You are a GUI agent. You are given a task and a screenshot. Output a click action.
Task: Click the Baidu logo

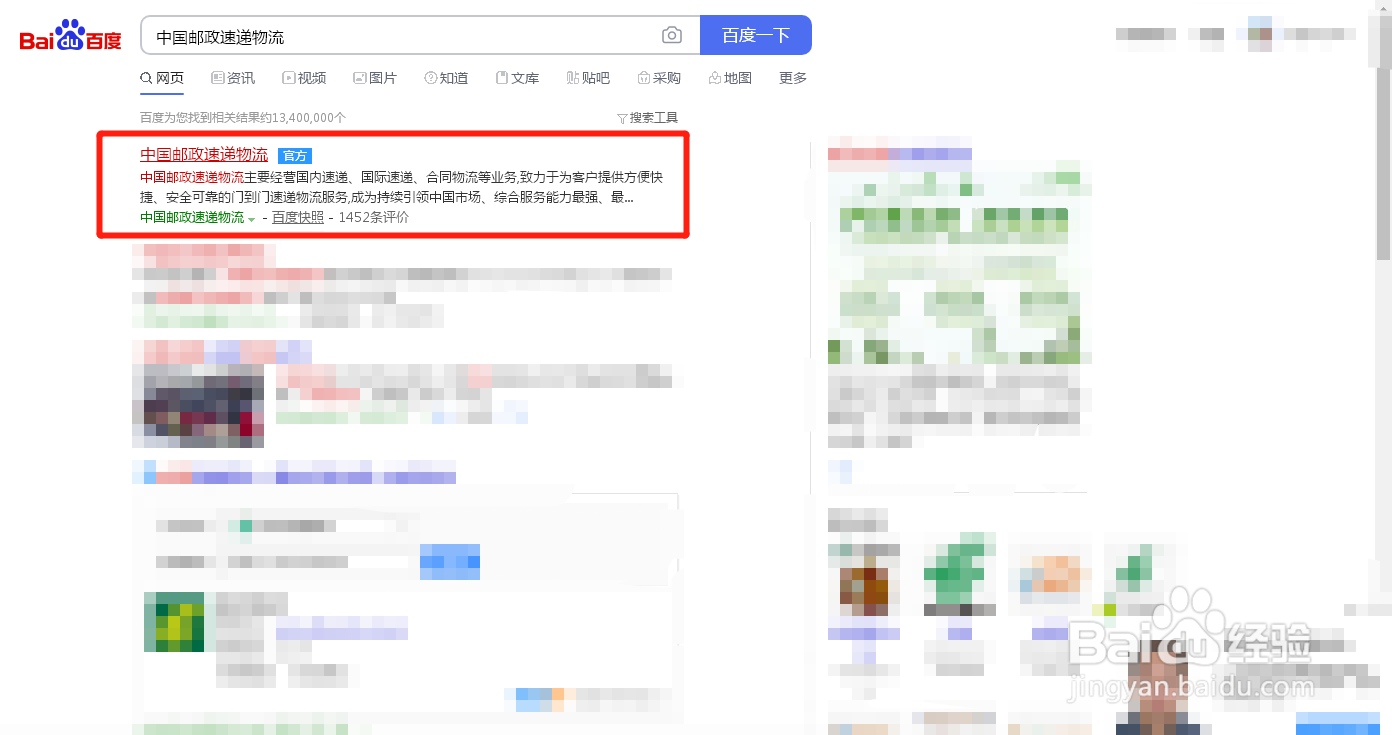71,36
